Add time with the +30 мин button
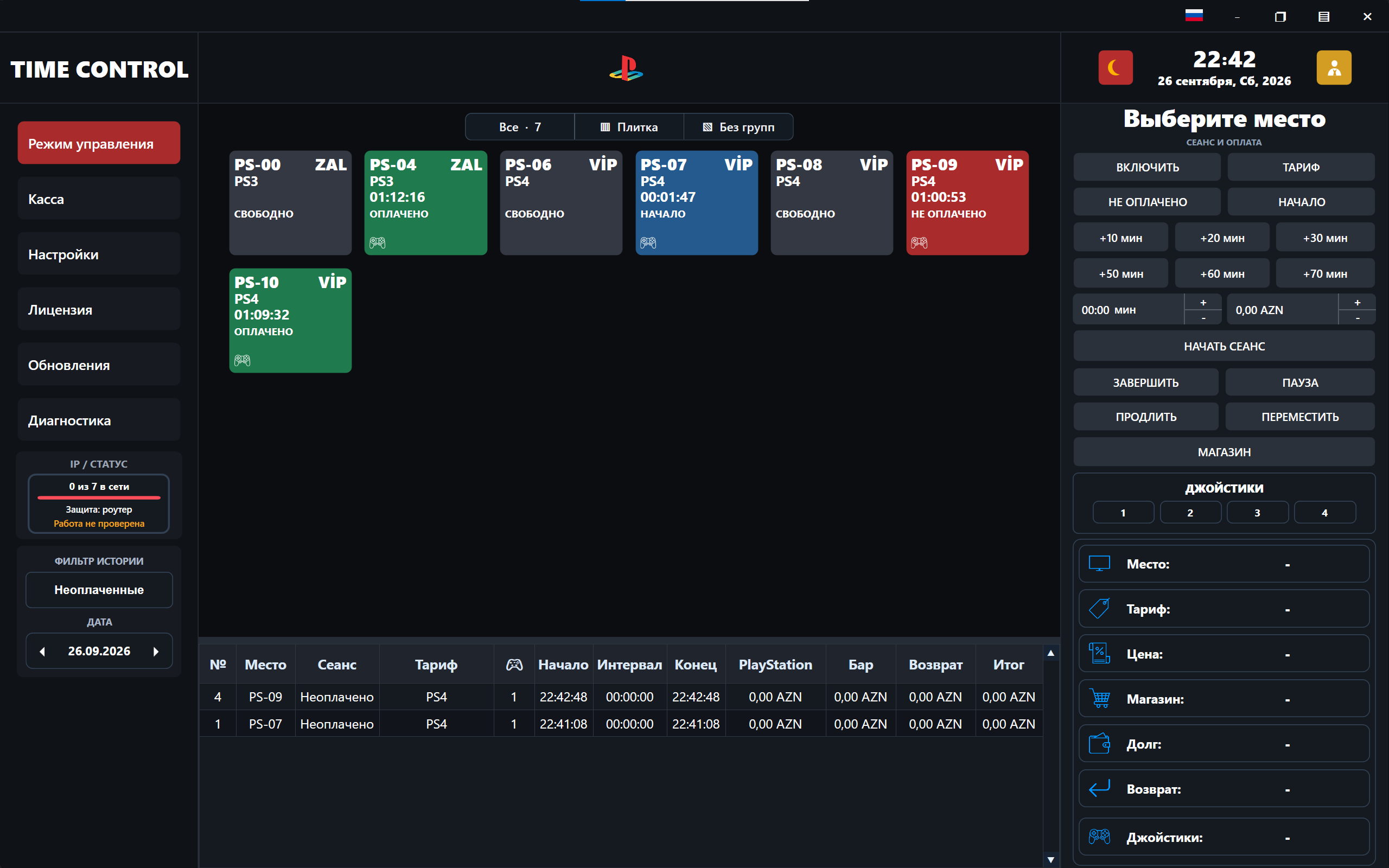This screenshot has height=868, width=1389. (1325, 238)
